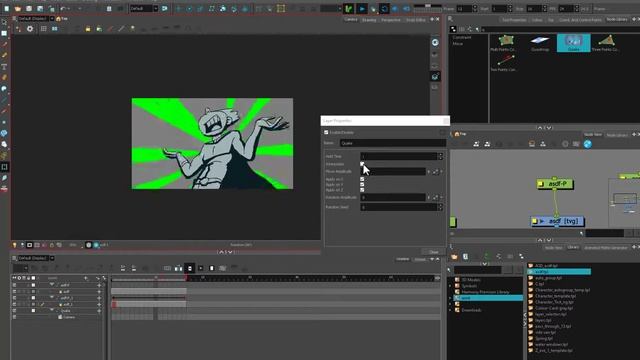
Task: Switch to the Tool Properties tab
Action: [514, 20]
